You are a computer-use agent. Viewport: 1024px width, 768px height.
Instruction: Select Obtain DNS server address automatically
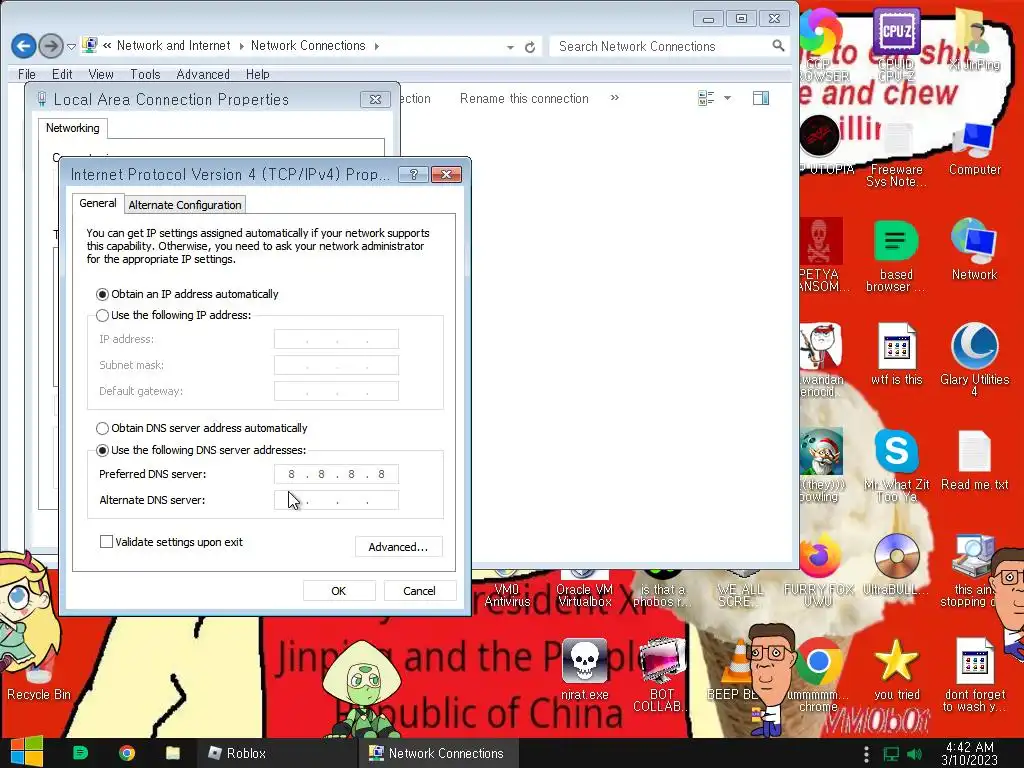pos(103,428)
